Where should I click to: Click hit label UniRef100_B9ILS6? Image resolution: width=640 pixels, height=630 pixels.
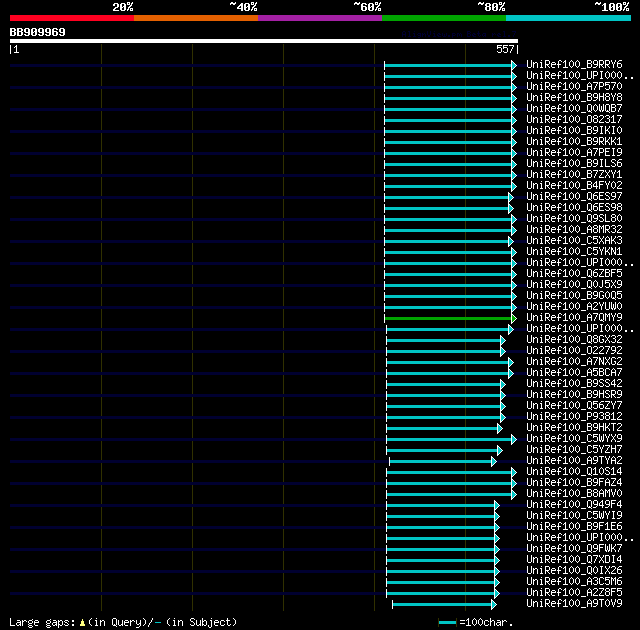pos(574,164)
